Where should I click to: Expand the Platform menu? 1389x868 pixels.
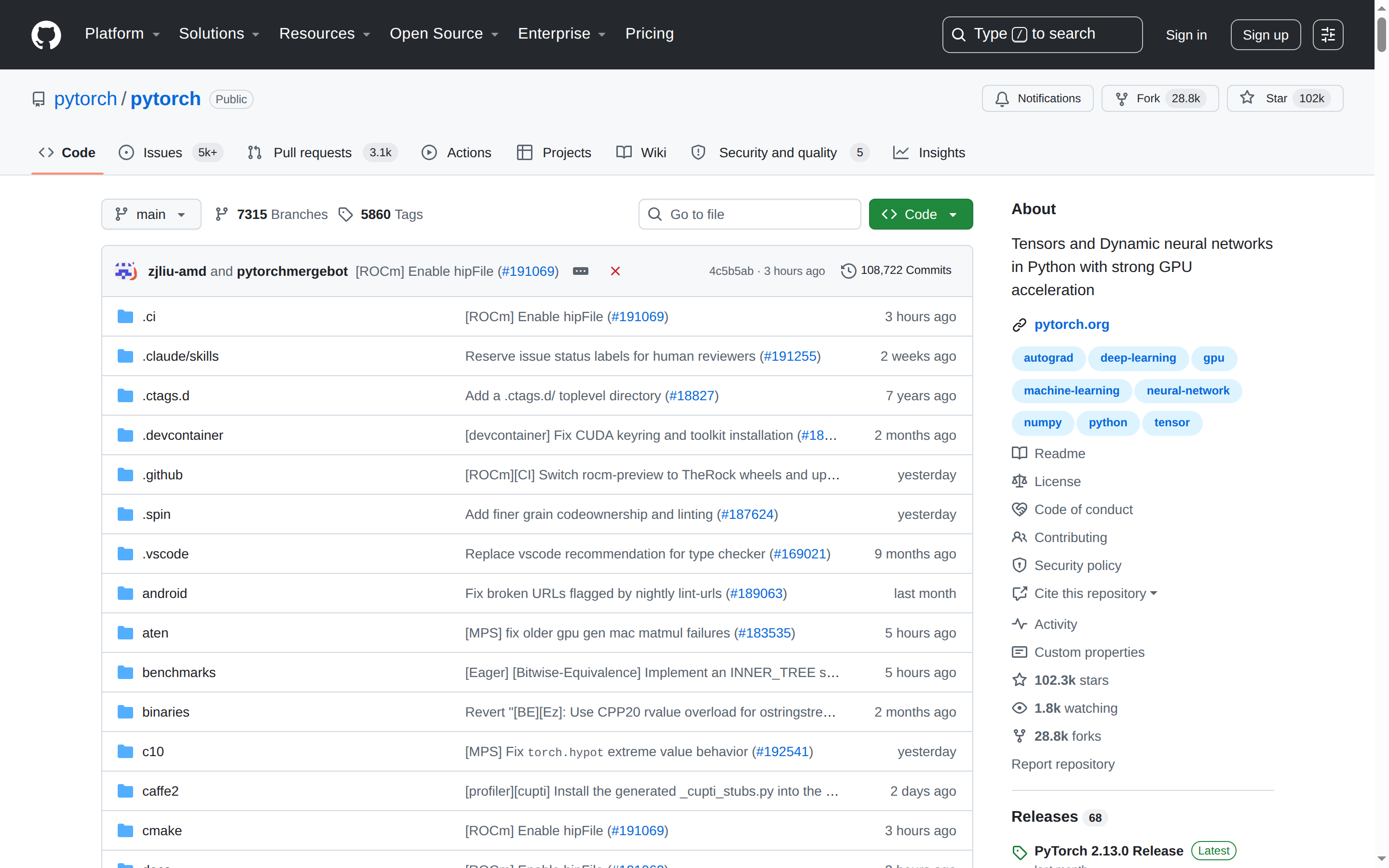point(122,34)
